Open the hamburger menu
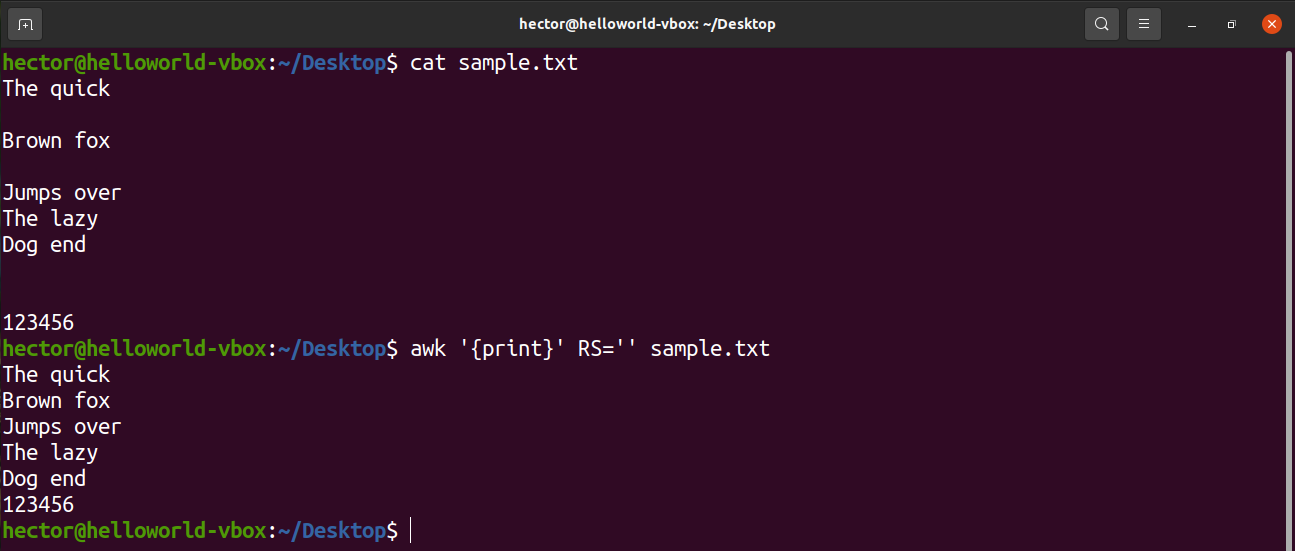This screenshot has height=551, width=1295. click(1144, 24)
